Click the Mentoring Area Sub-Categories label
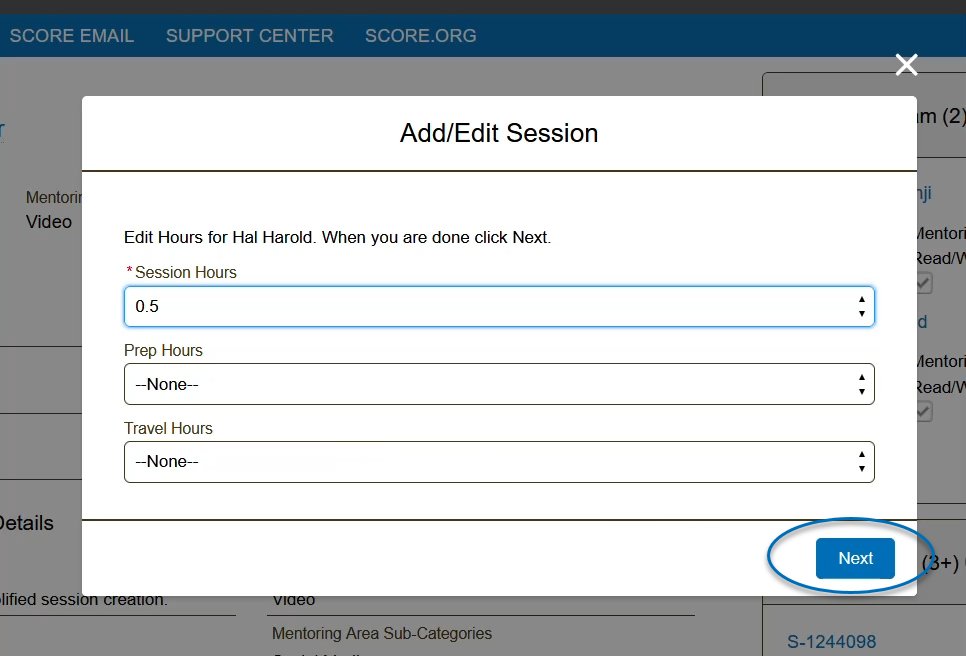The image size is (966, 656). click(x=382, y=633)
